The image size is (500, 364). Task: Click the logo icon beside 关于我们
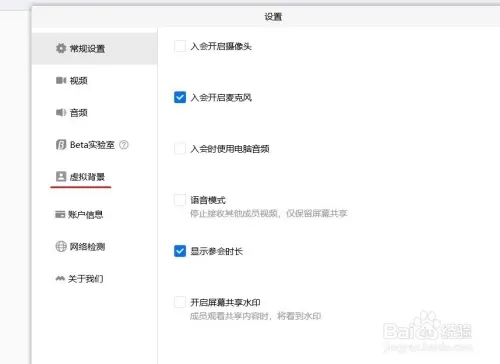[60, 278]
